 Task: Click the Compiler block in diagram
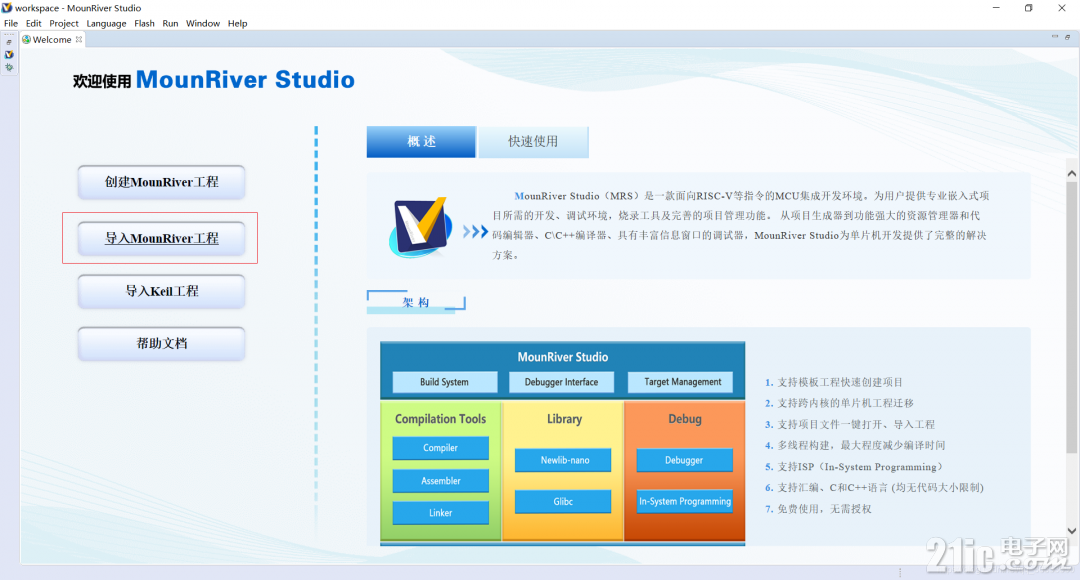(440, 448)
